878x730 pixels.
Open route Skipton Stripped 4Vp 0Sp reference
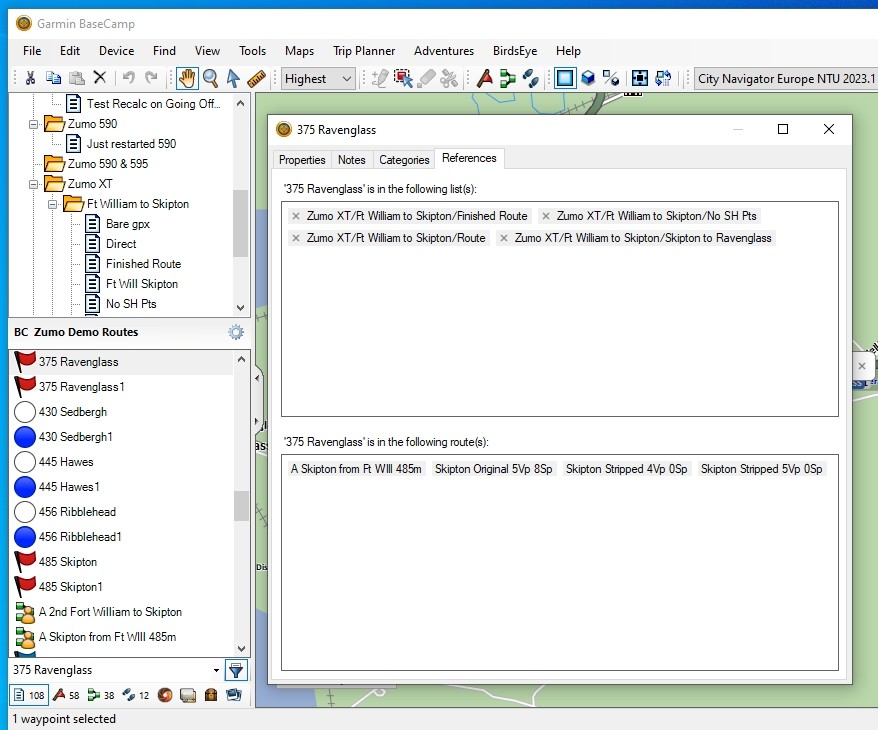[627, 469]
